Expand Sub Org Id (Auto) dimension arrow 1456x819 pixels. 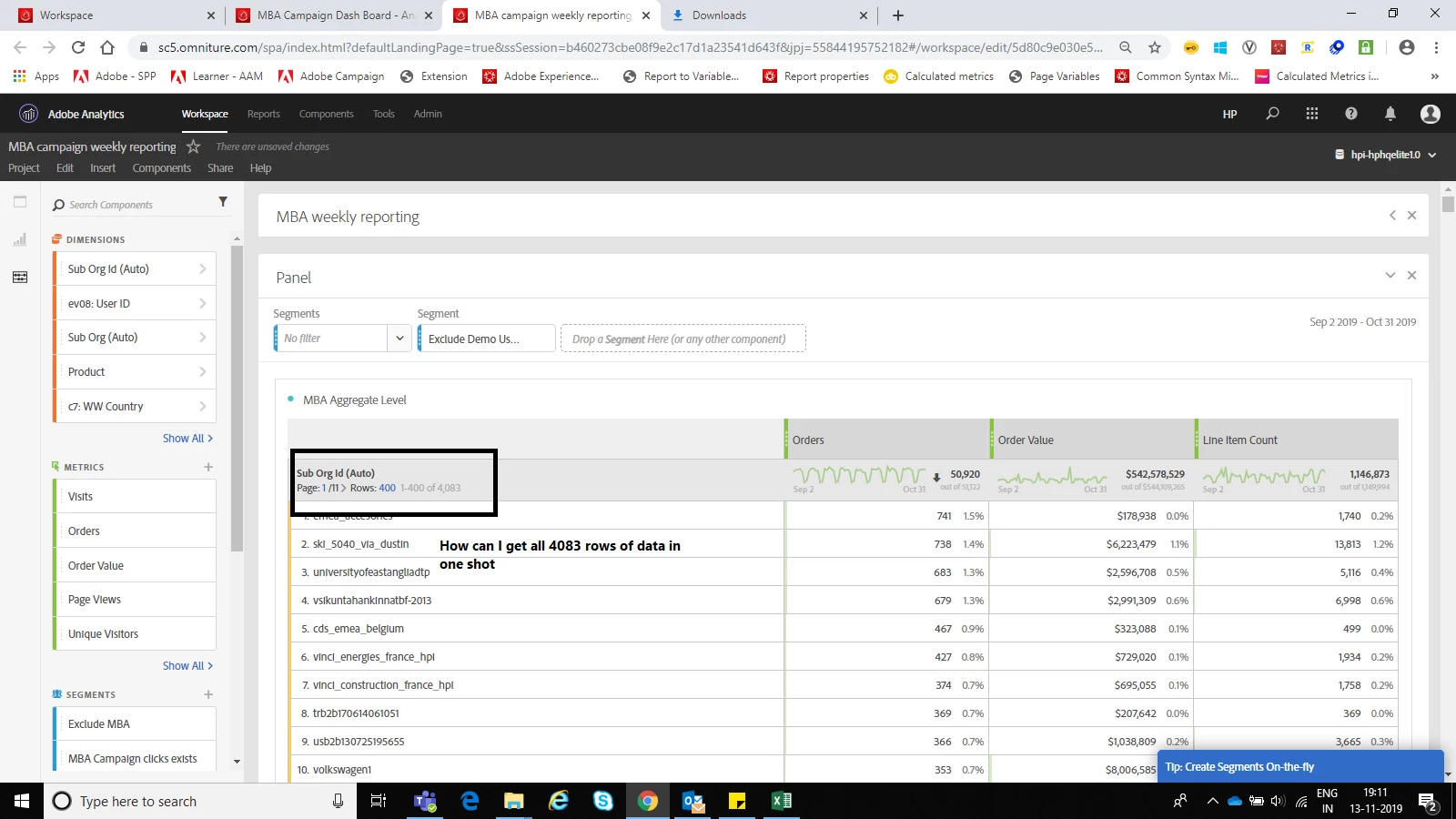(x=202, y=268)
